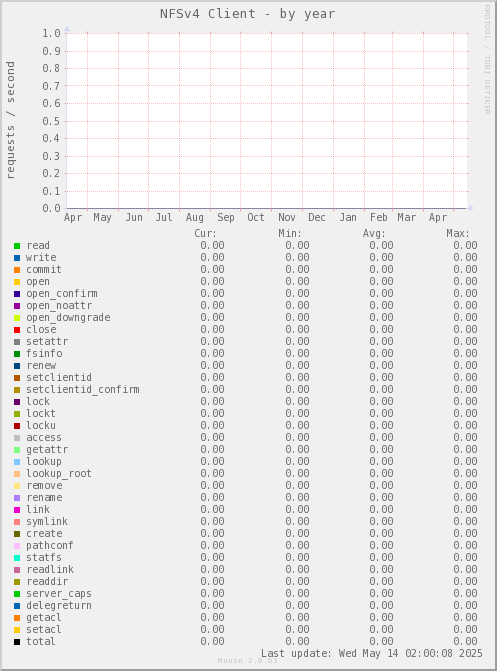This screenshot has height=671, width=497.
Task: Click the Last update timestamp text
Action: 372,653
